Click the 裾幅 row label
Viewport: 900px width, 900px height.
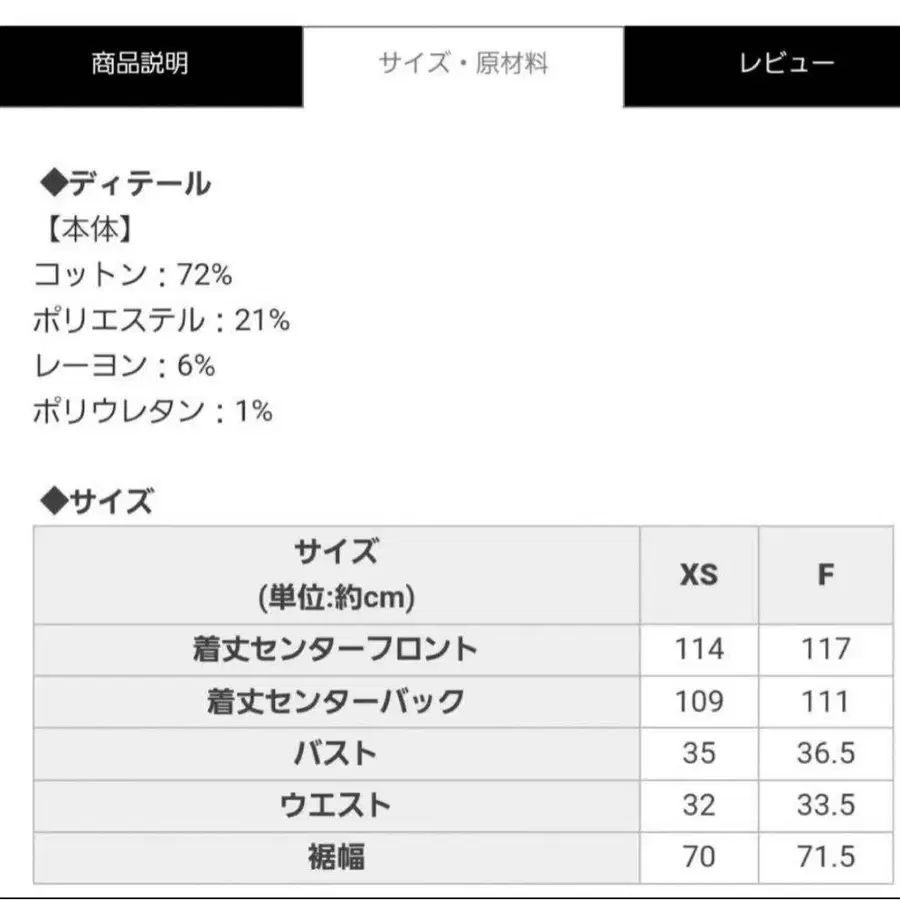pyautogui.click(x=336, y=858)
